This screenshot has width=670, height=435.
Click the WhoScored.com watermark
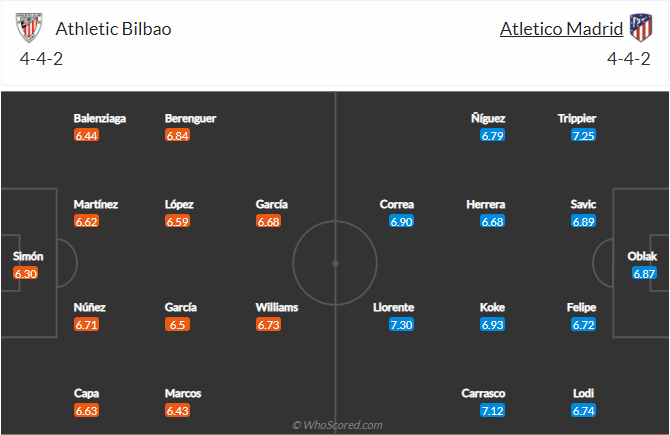coord(338,425)
